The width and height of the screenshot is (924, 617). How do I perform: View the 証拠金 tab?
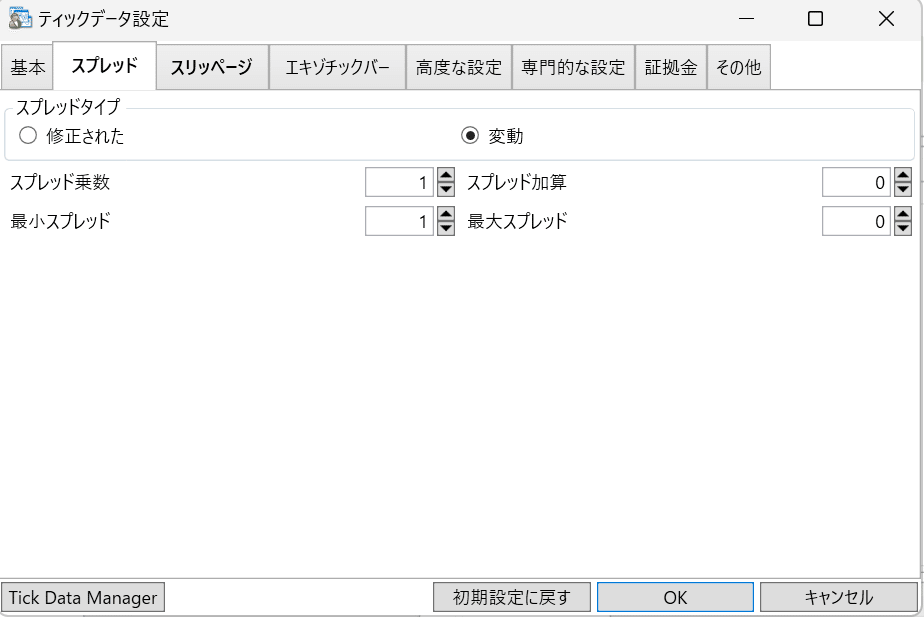[671, 66]
